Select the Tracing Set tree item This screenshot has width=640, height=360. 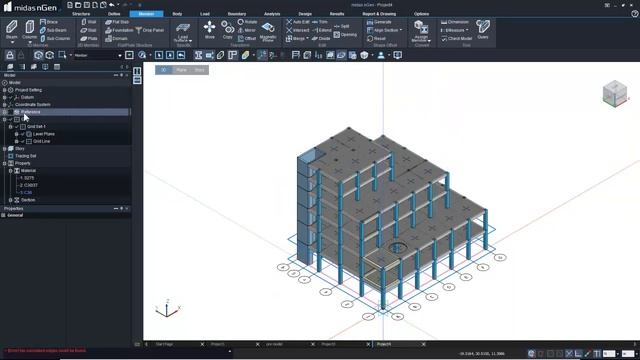(25, 156)
